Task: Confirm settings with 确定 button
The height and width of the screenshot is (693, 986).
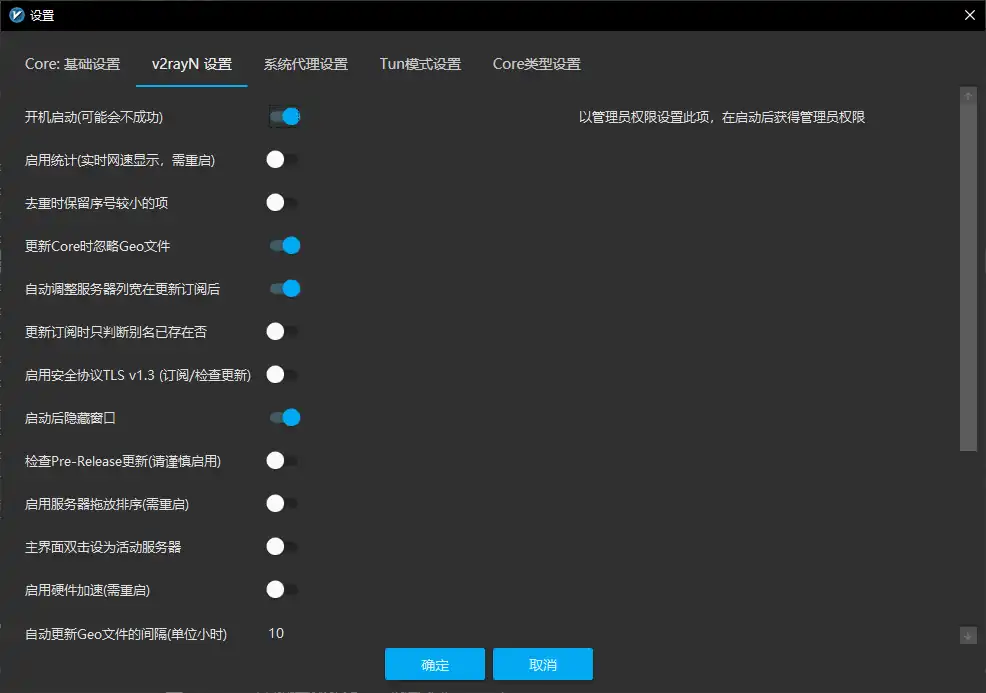Action: [x=435, y=664]
